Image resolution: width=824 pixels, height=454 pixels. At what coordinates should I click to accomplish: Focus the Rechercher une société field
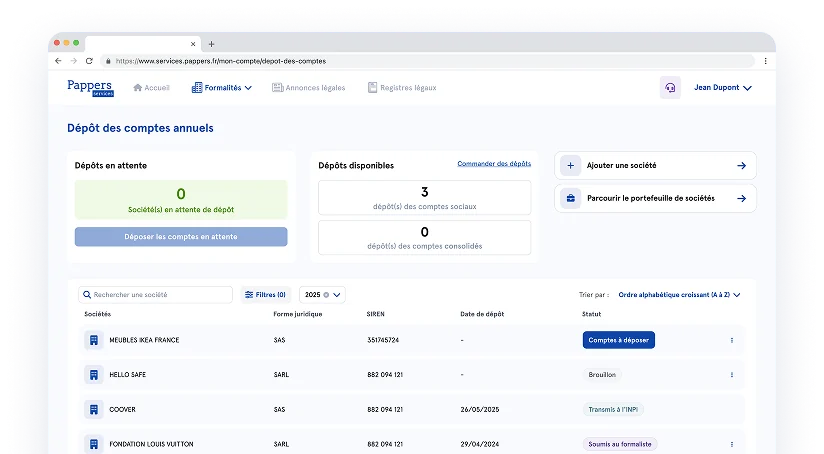(x=156, y=295)
